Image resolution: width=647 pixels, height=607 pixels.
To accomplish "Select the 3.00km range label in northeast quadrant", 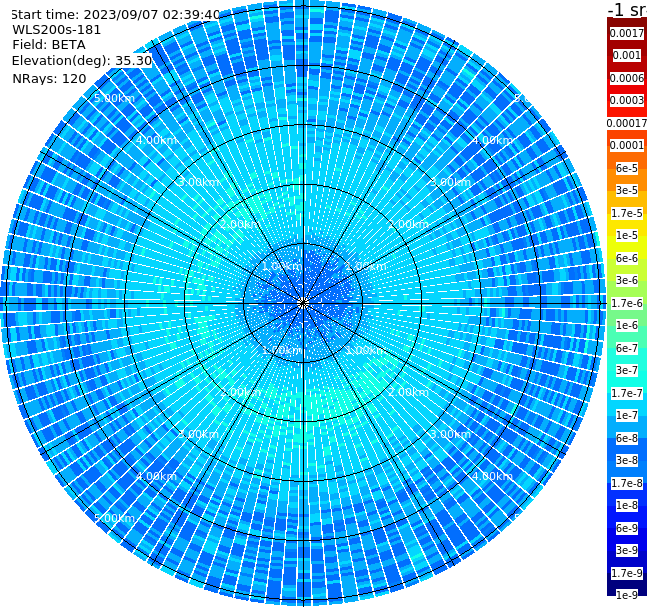I will (450, 182).
